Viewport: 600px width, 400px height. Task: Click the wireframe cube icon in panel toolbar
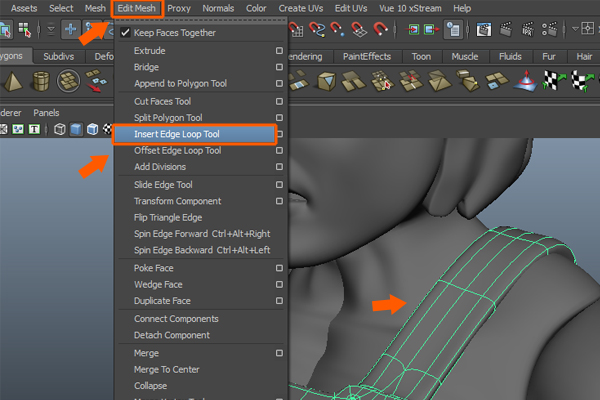click(59, 129)
